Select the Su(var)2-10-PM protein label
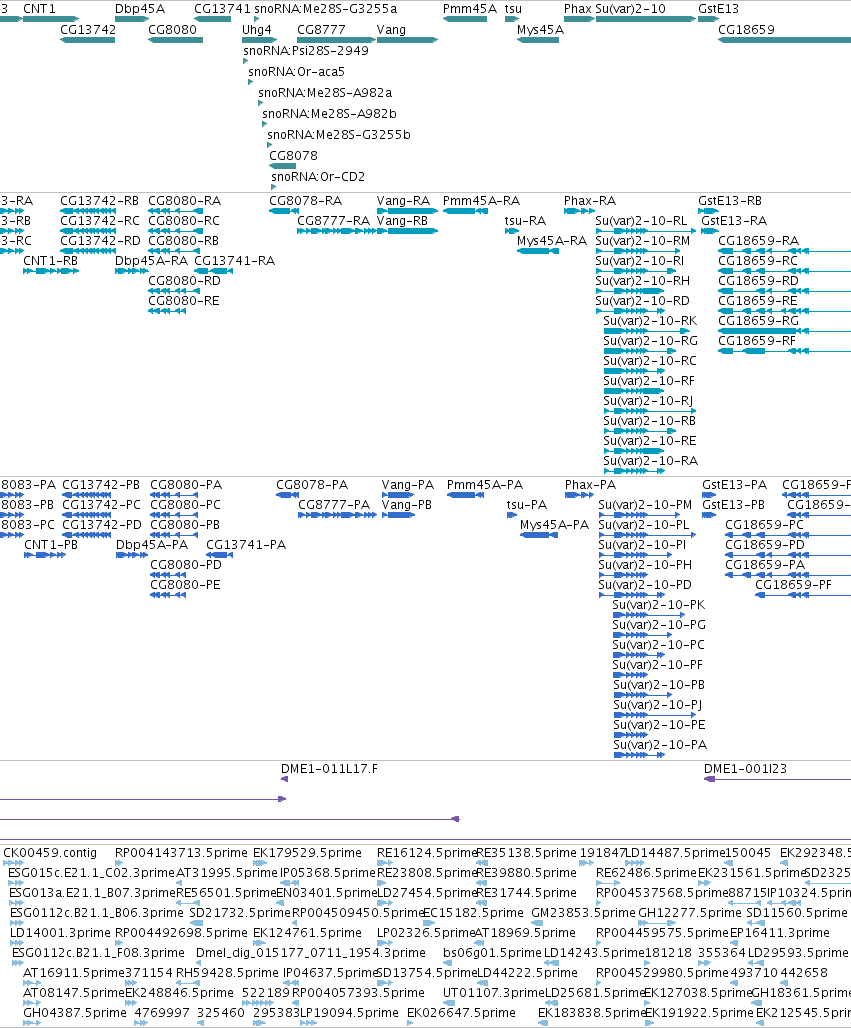 pyautogui.click(x=645, y=504)
